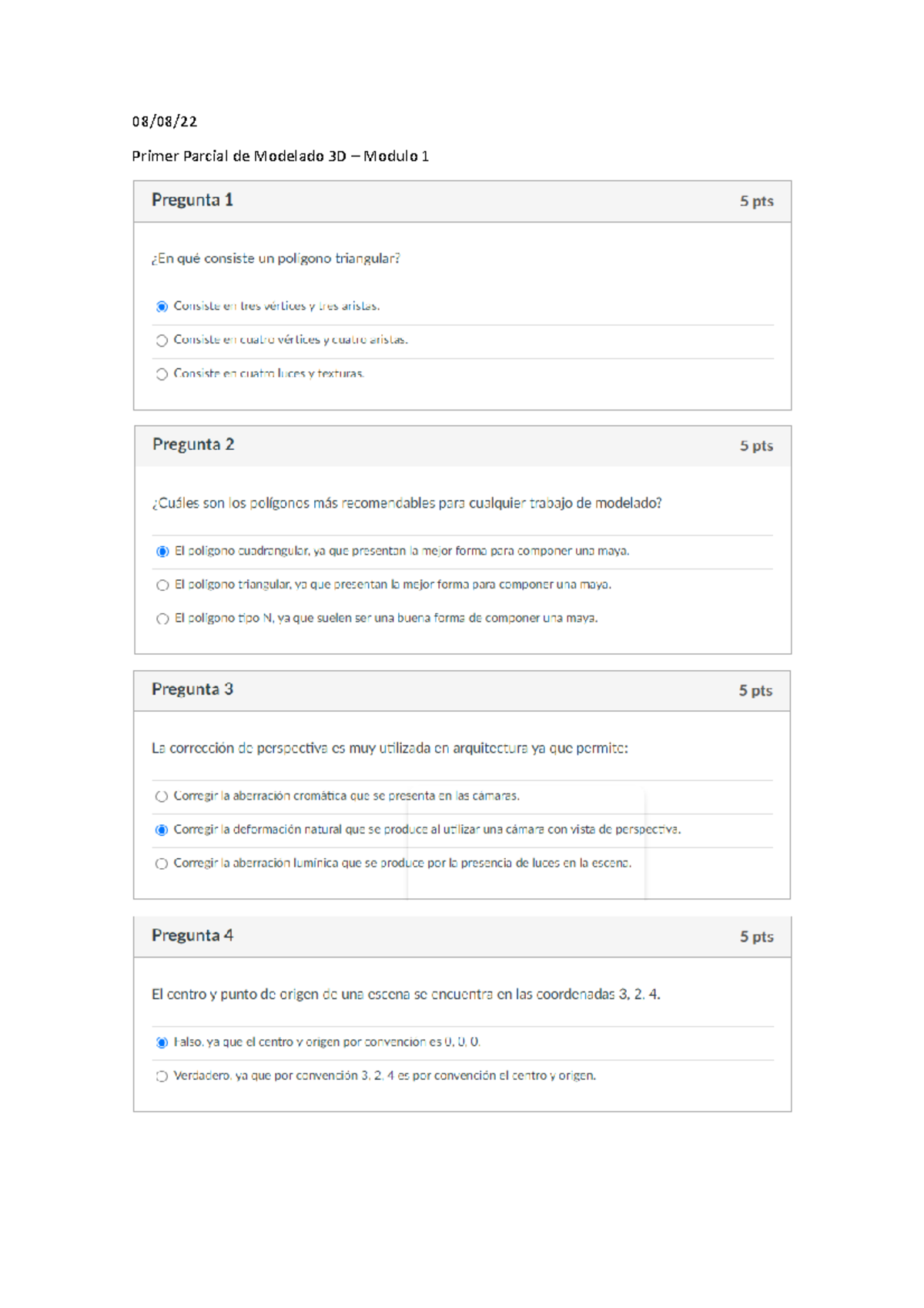
Task: Choose 'El polígono tipo N' answer option
Action: coord(161,618)
